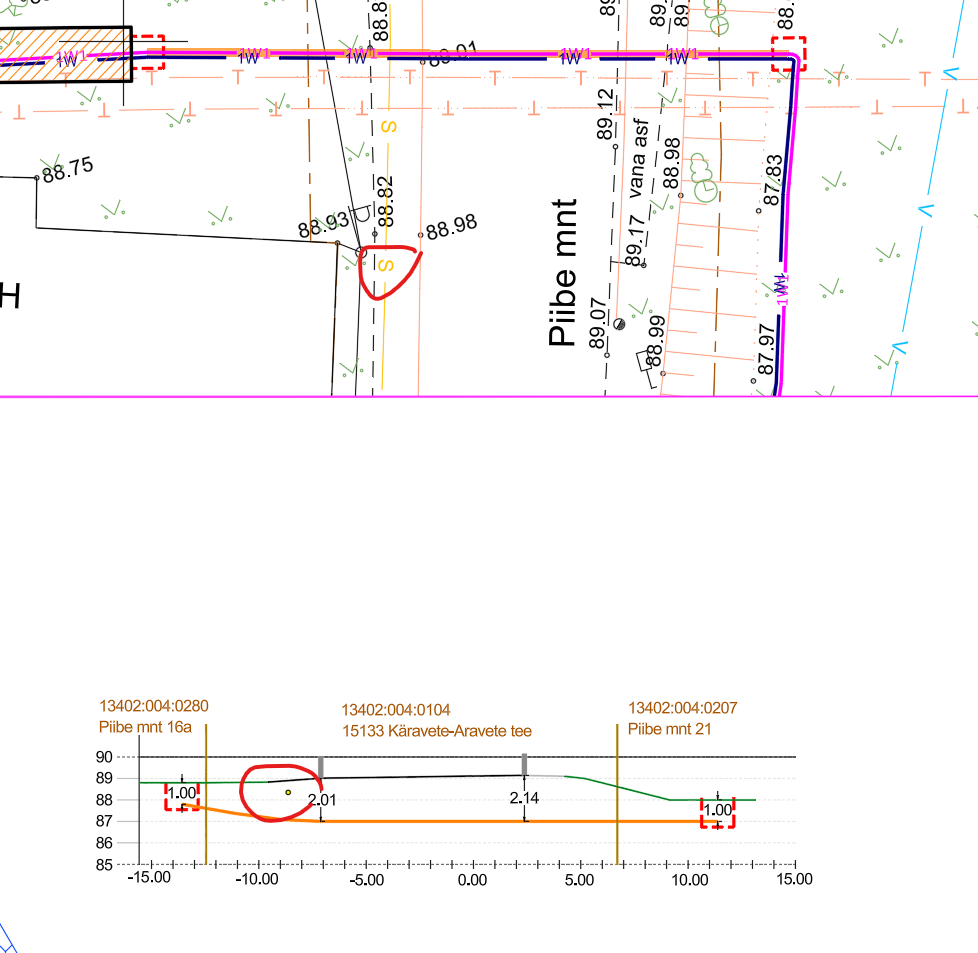Select the 2.01 depth dimension in the profile

[323, 800]
